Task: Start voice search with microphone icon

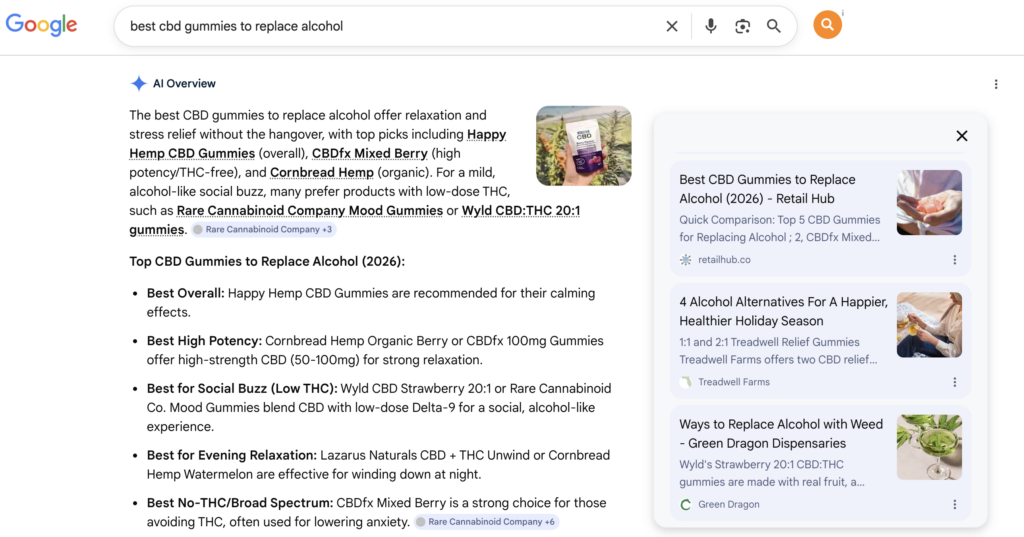Action: (711, 26)
